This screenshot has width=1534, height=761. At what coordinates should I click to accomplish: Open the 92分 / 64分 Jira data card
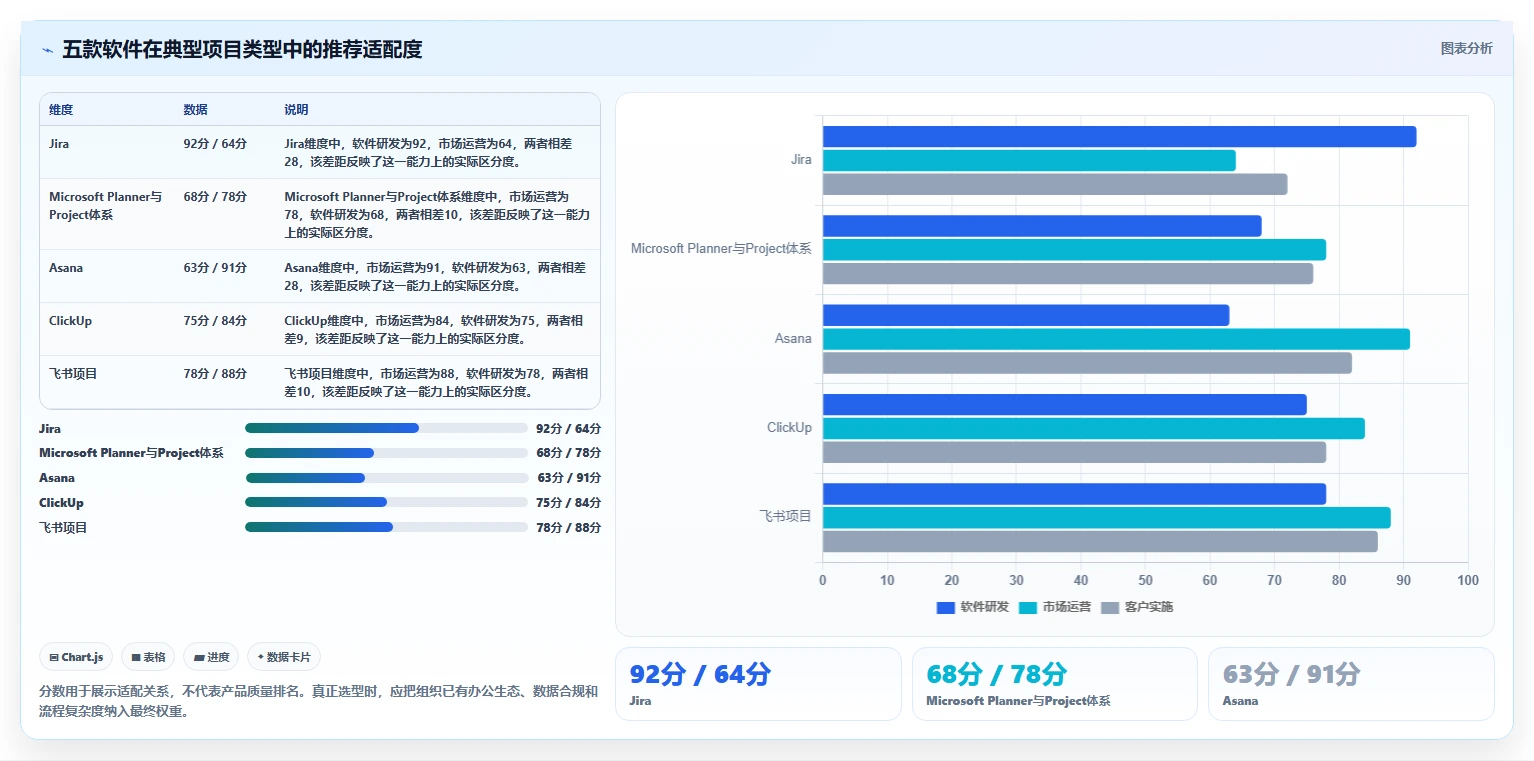(758, 684)
